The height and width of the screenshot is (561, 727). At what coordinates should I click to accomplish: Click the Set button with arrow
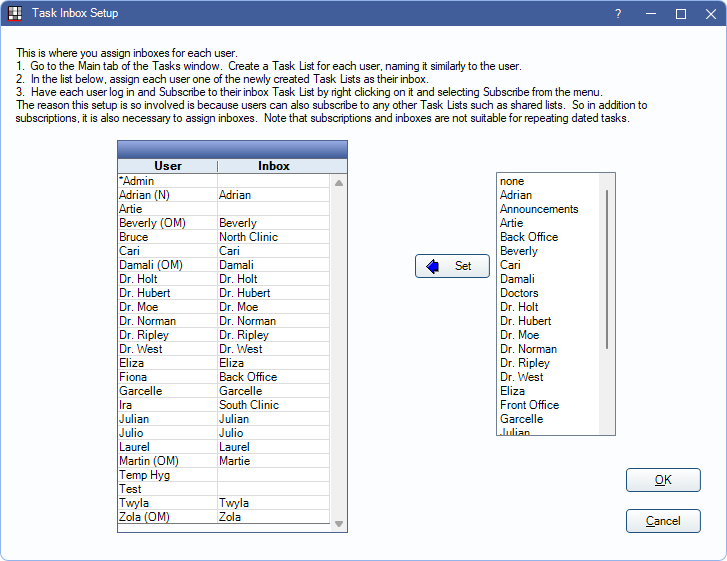(x=452, y=266)
